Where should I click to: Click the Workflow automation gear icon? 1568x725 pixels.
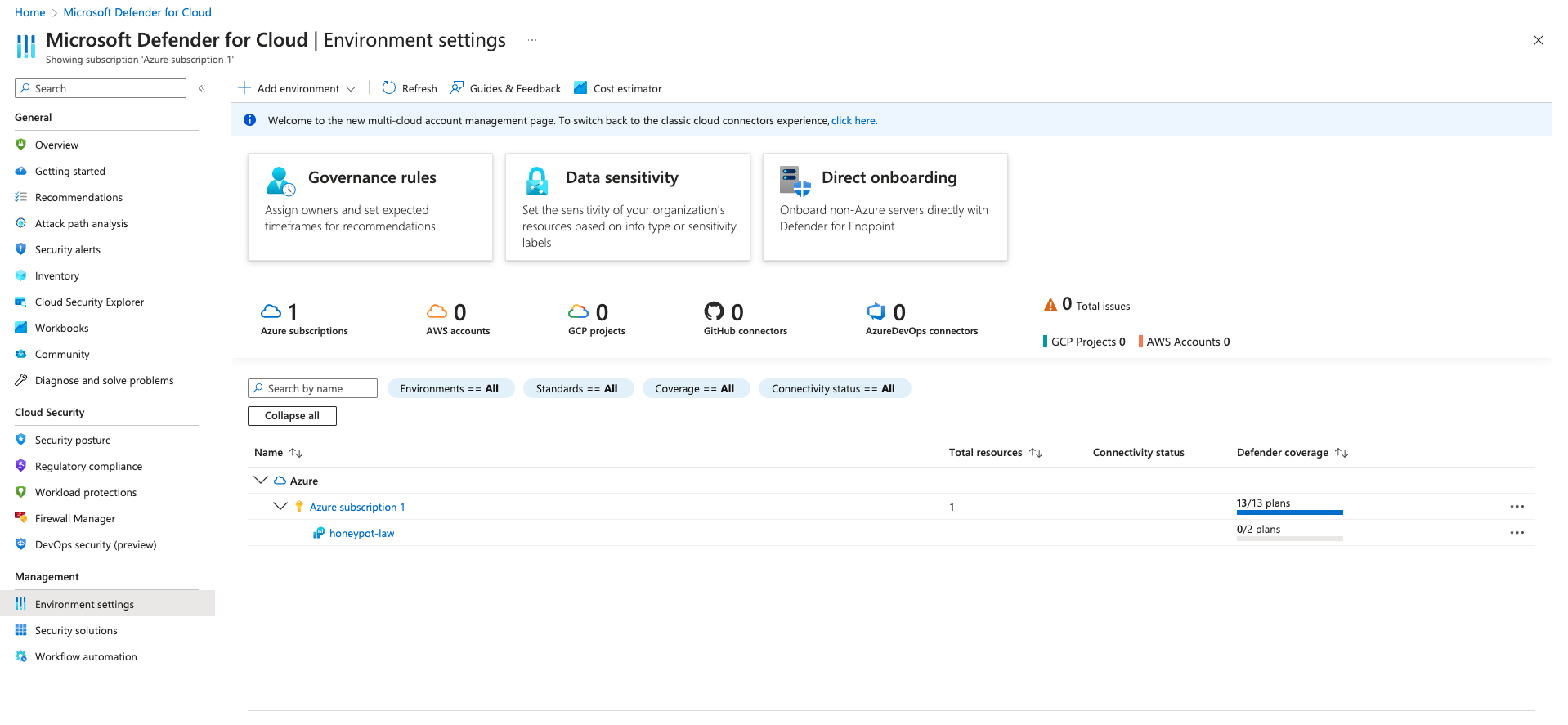21,656
